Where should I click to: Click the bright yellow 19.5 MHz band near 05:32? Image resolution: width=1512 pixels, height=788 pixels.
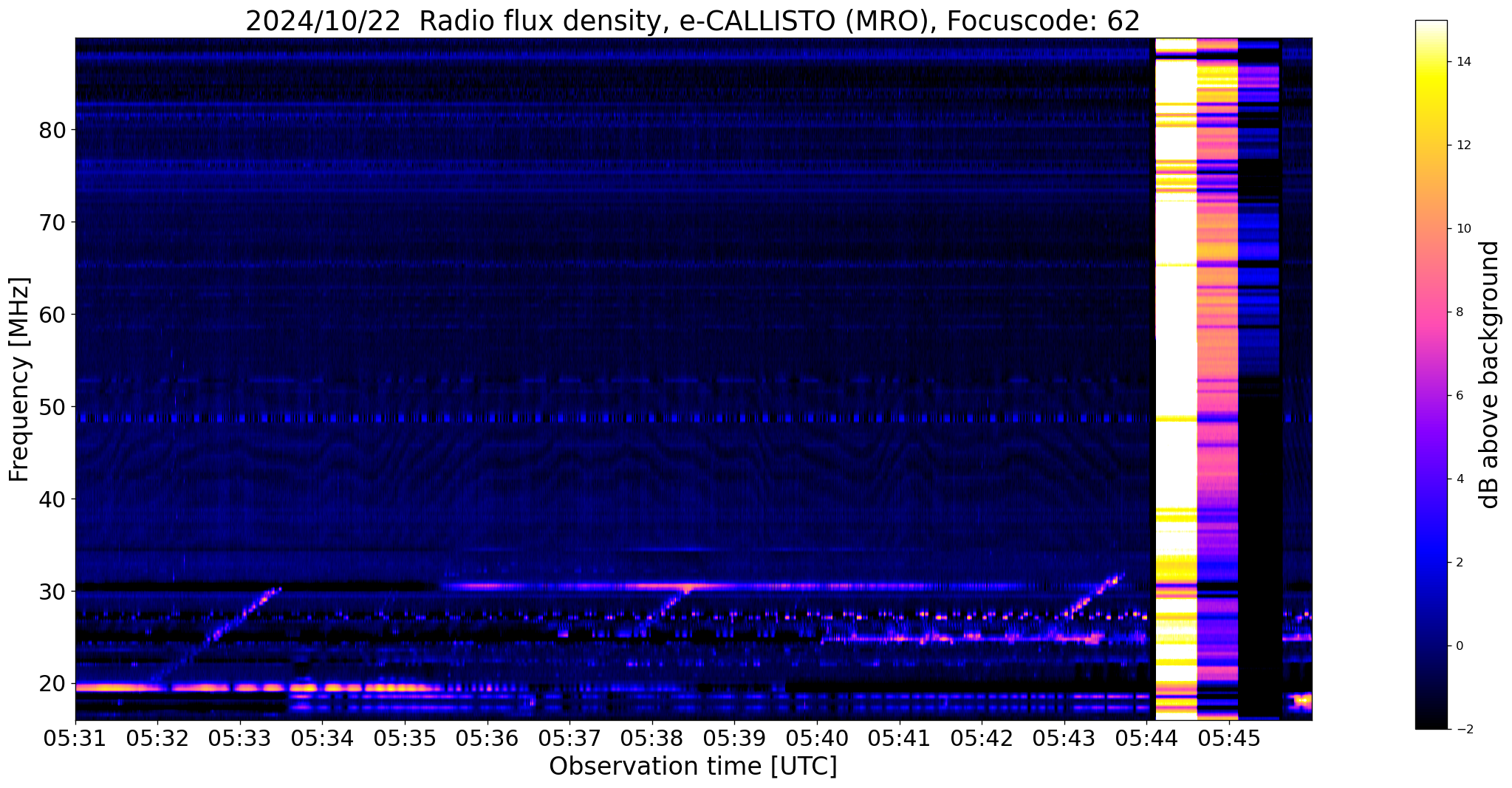click(x=118, y=688)
